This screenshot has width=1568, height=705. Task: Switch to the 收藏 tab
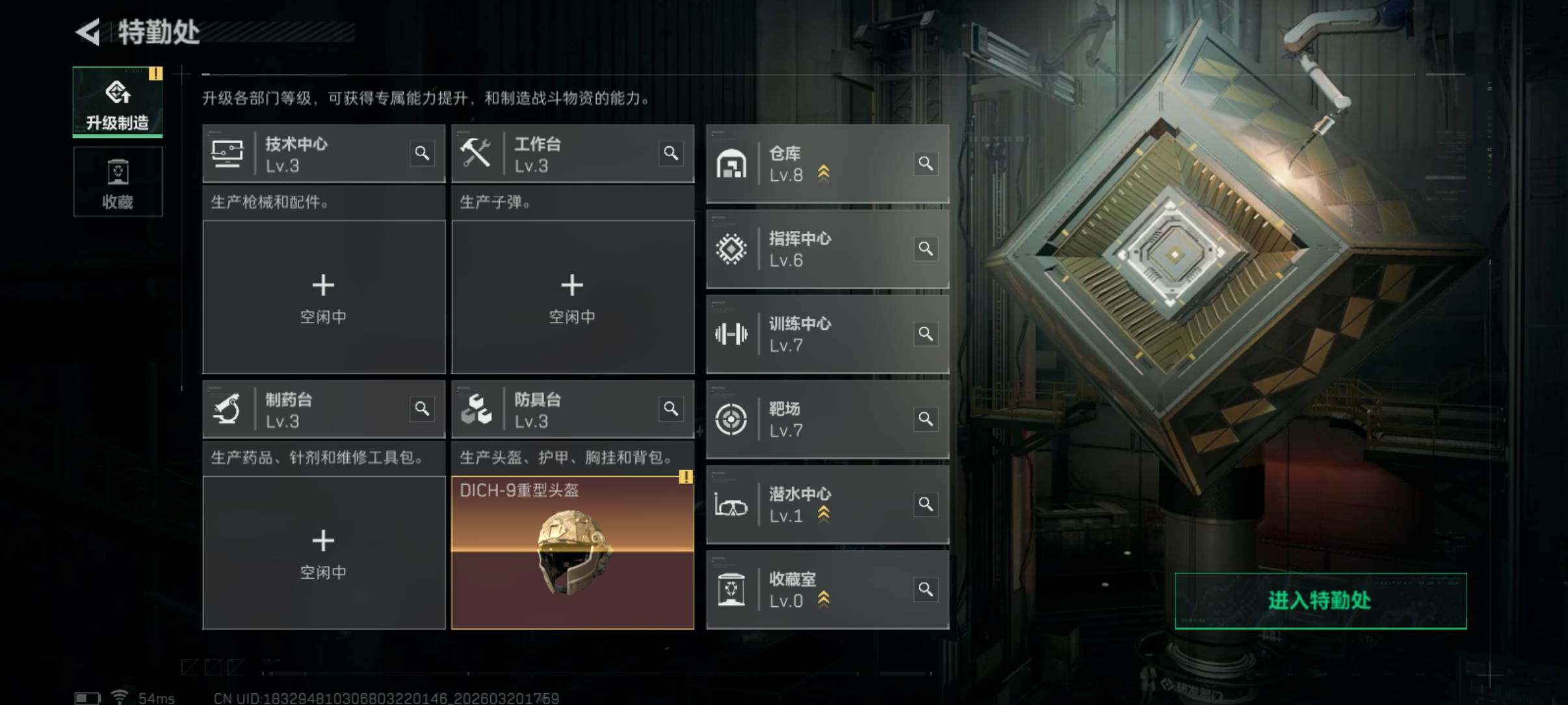(x=118, y=181)
